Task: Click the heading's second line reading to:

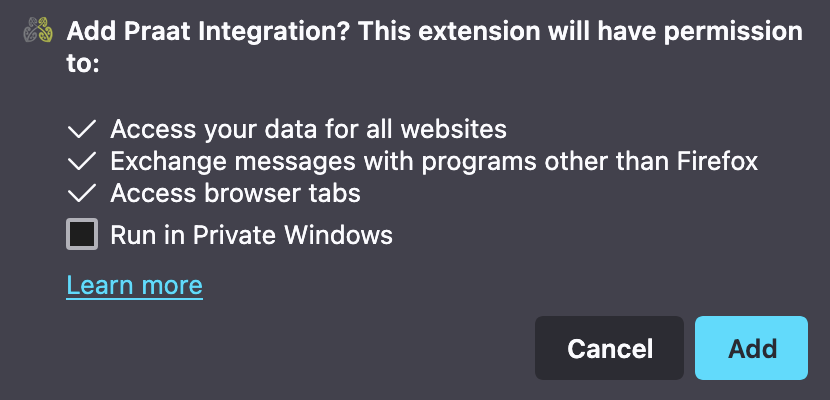Action: click(x=83, y=65)
